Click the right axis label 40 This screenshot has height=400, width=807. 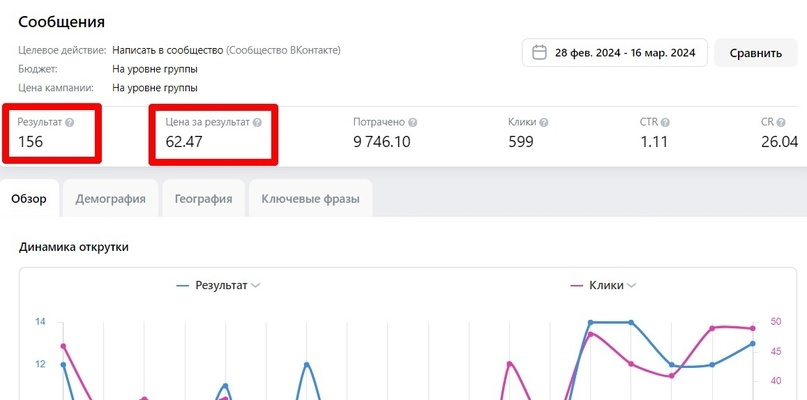tap(776, 381)
